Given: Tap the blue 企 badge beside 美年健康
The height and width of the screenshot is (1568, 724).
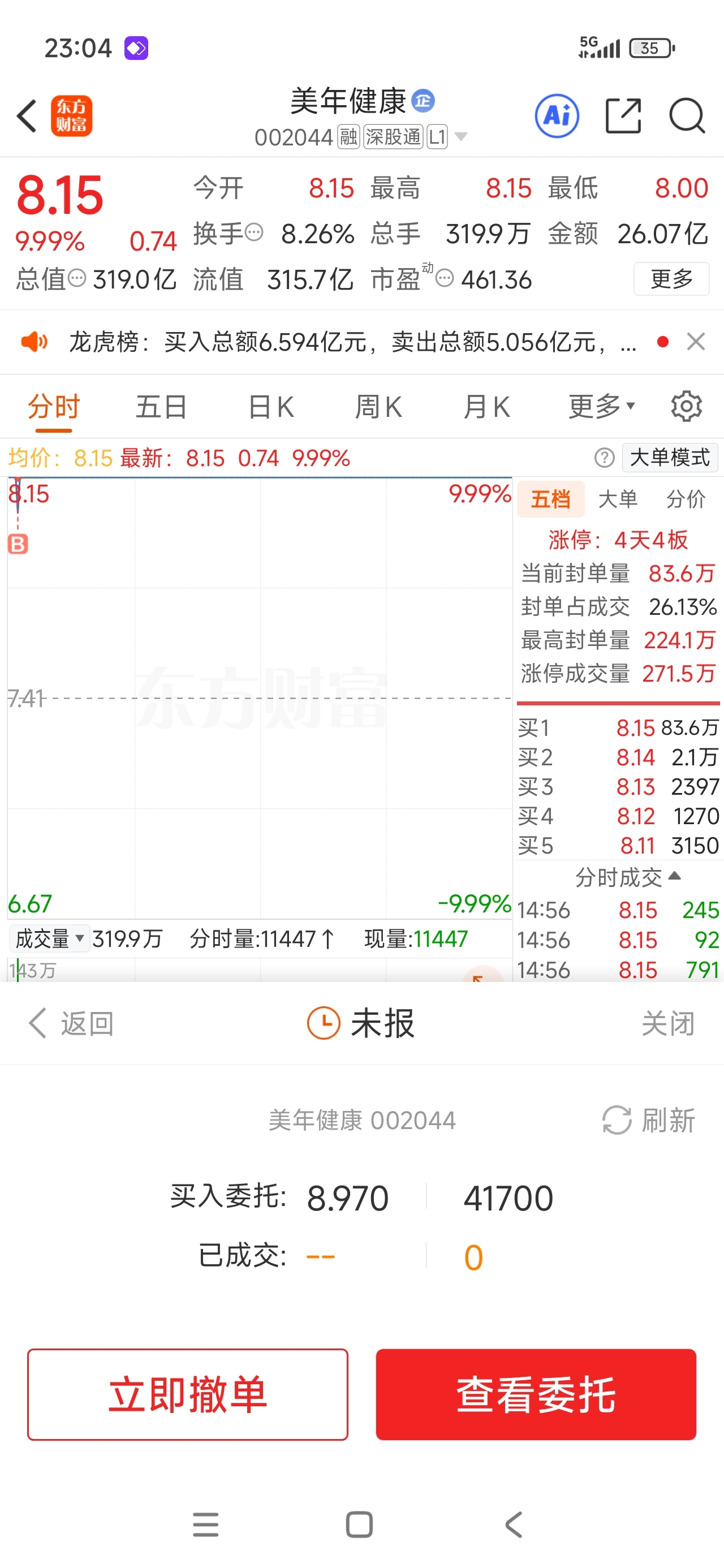Looking at the screenshot, I should [x=423, y=101].
